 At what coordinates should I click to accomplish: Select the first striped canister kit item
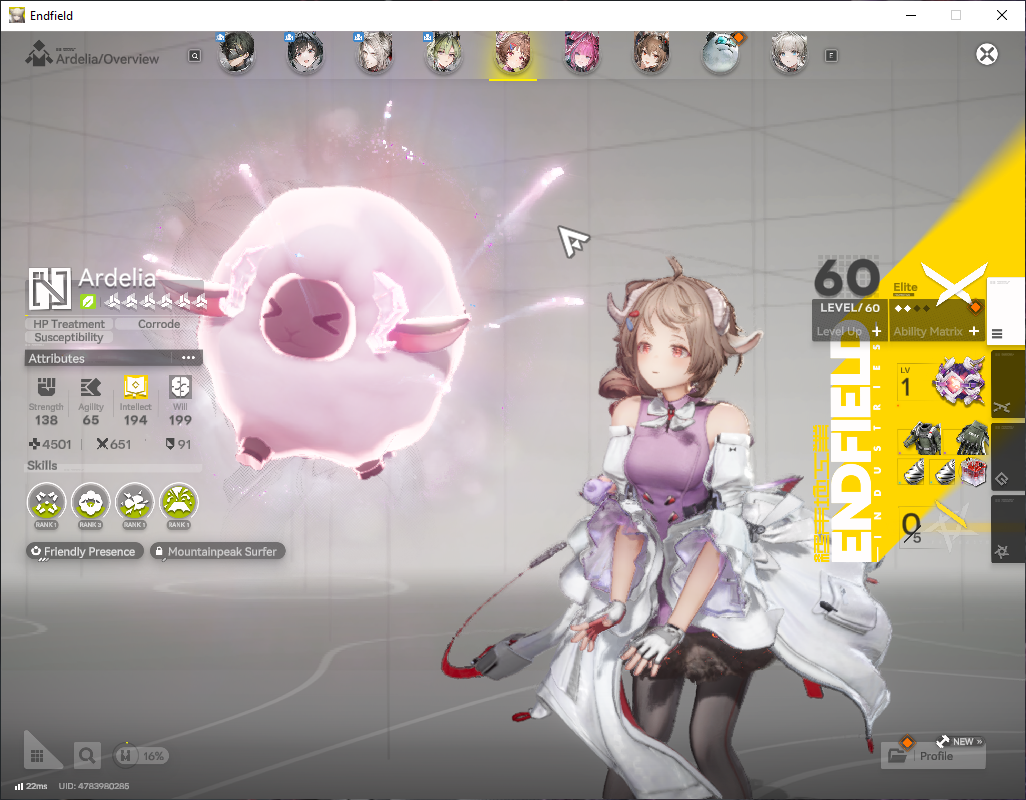[x=913, y=471]
